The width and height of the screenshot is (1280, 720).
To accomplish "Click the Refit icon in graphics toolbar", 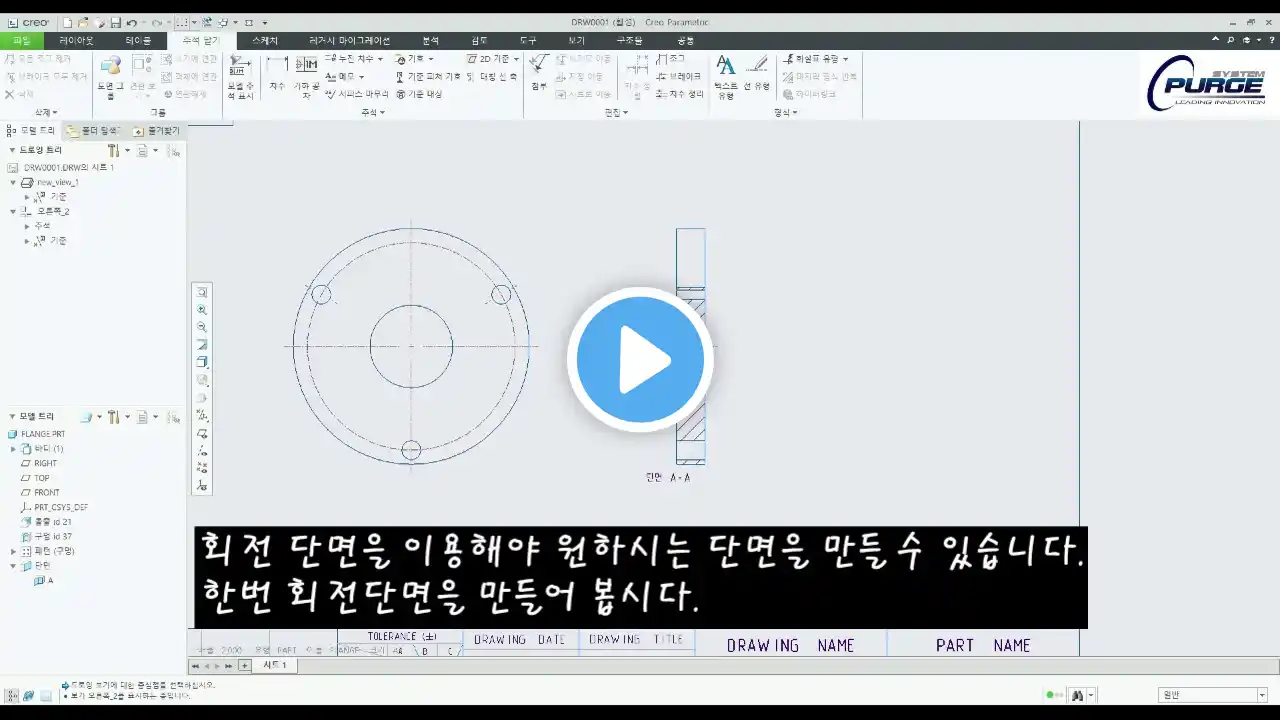I will tap(202, 293).
